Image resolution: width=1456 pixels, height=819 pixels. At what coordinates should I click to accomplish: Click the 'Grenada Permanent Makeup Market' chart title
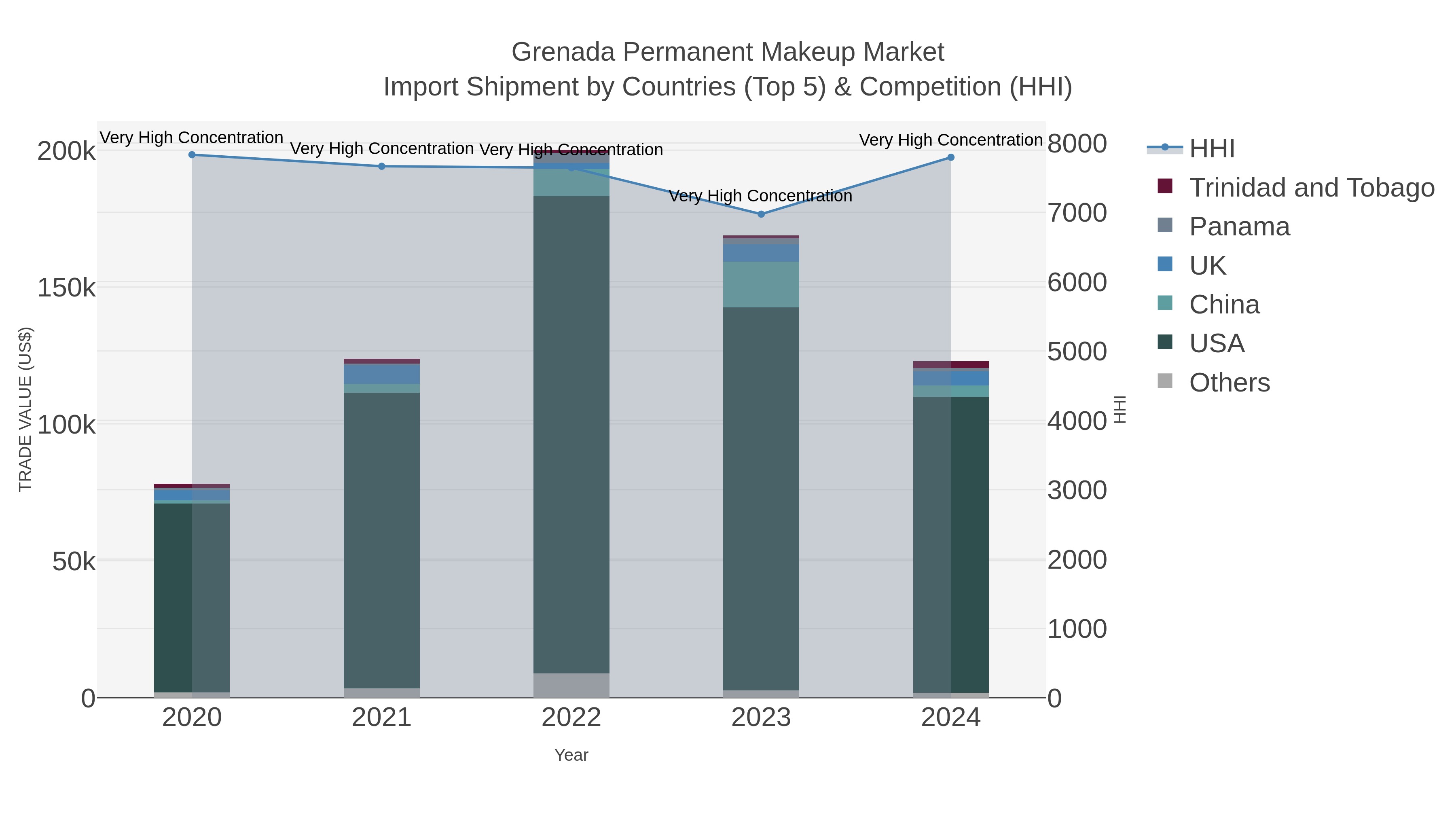(728, 52)
